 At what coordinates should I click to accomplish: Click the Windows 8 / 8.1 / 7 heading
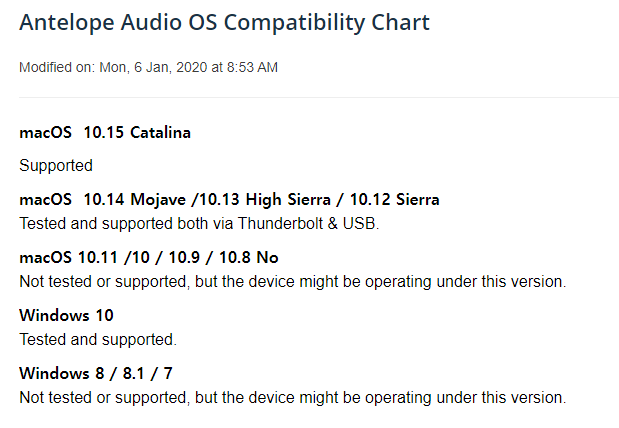point(96,373)
